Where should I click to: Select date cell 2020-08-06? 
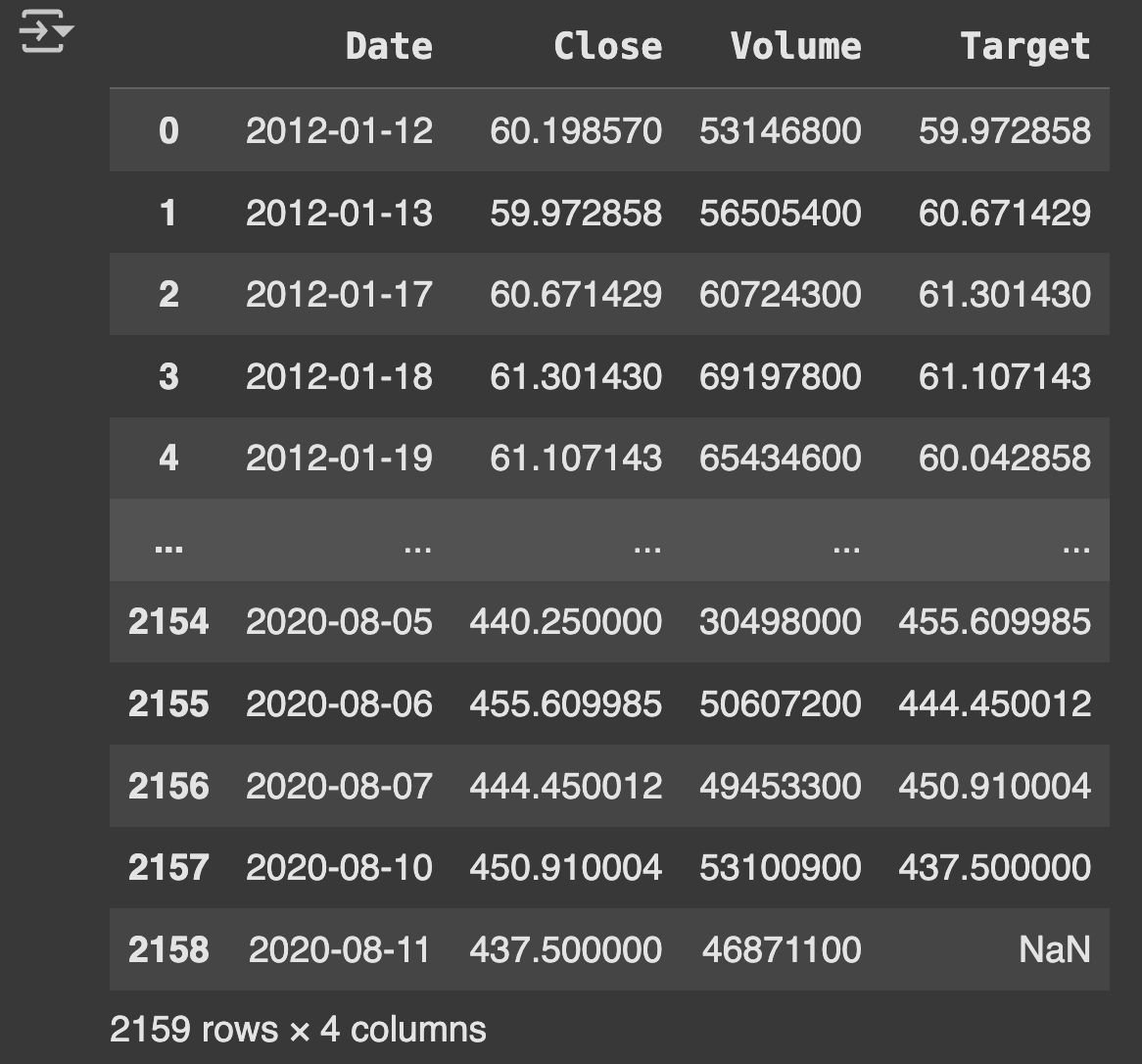pos(340,704)
